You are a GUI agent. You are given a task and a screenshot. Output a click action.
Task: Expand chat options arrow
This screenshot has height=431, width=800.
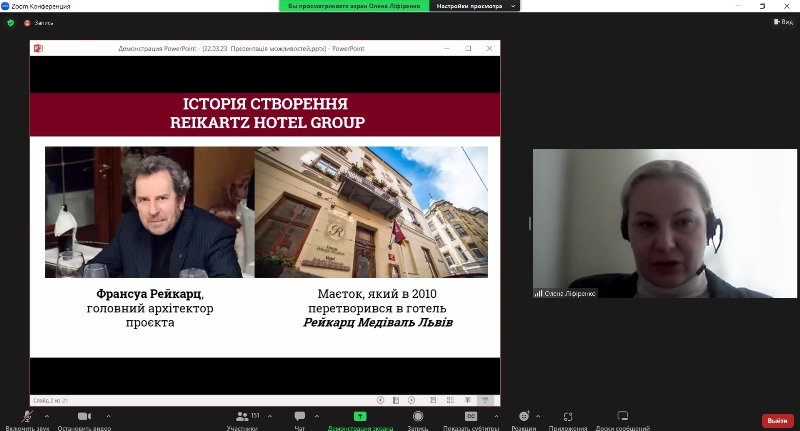[317, 416]
